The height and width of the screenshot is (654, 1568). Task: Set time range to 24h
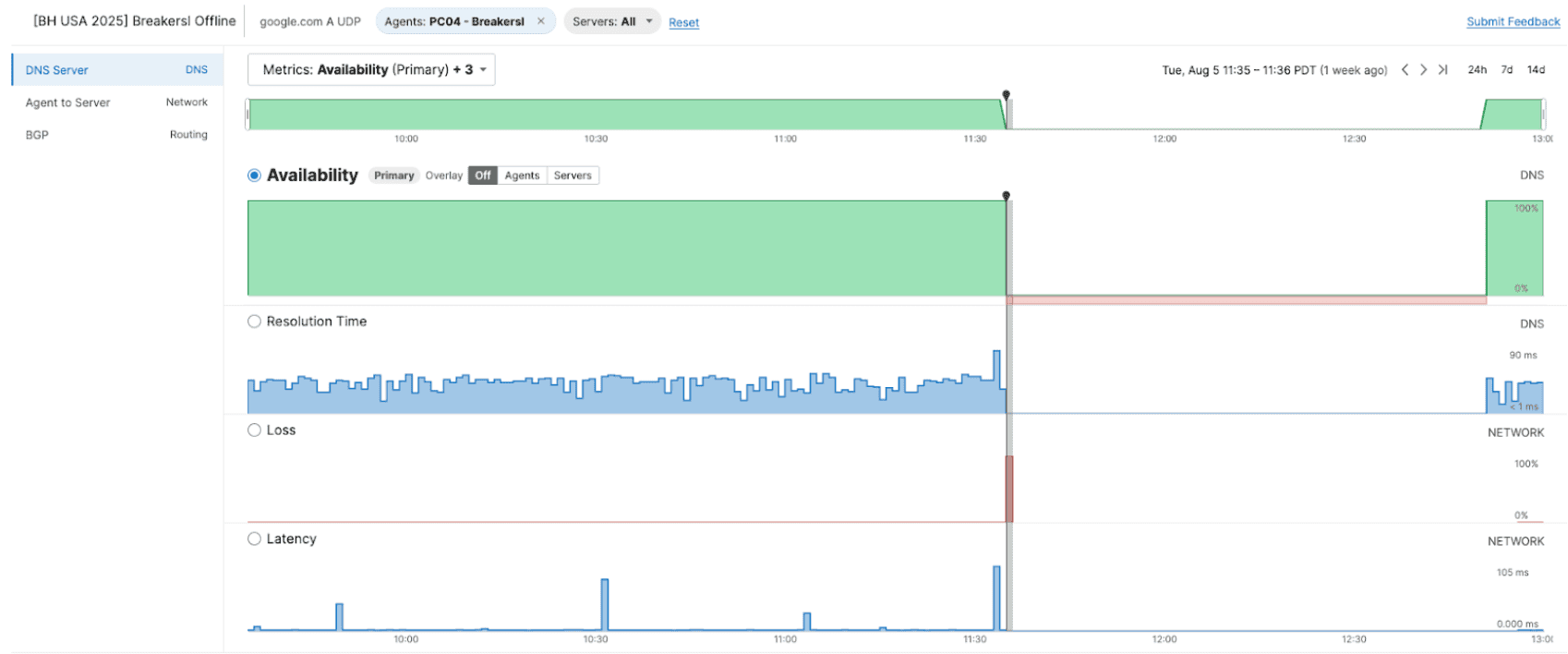pos(1478,69)
